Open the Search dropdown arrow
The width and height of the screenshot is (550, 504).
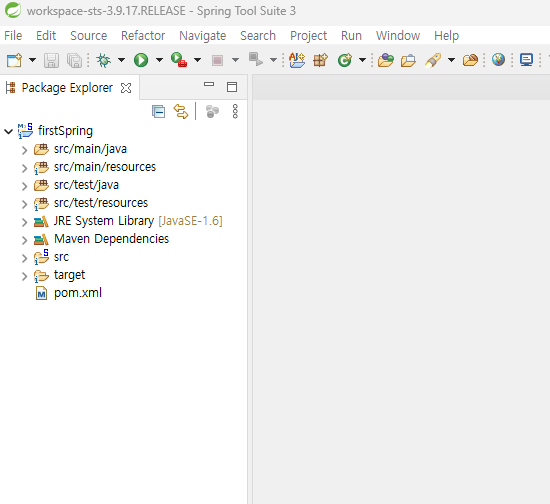(451, 60)
